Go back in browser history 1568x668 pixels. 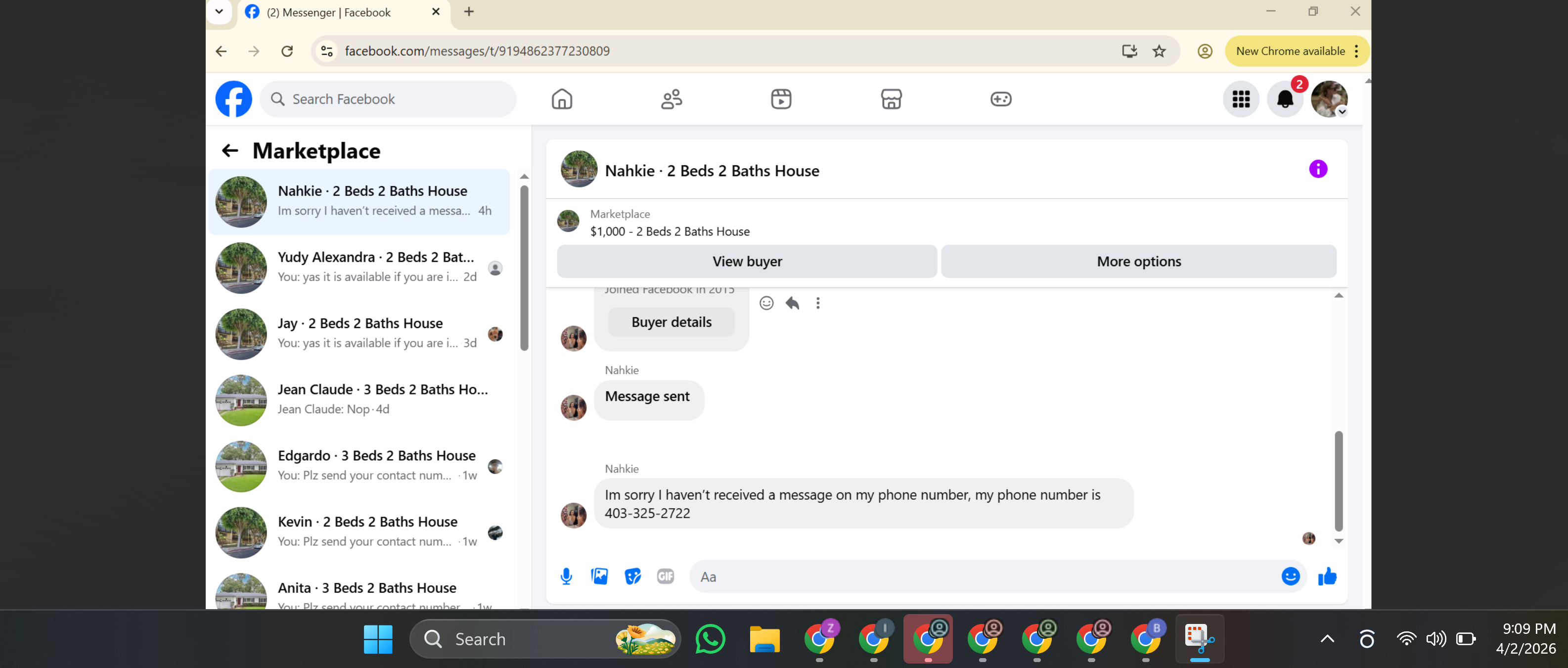click(221, 51)
